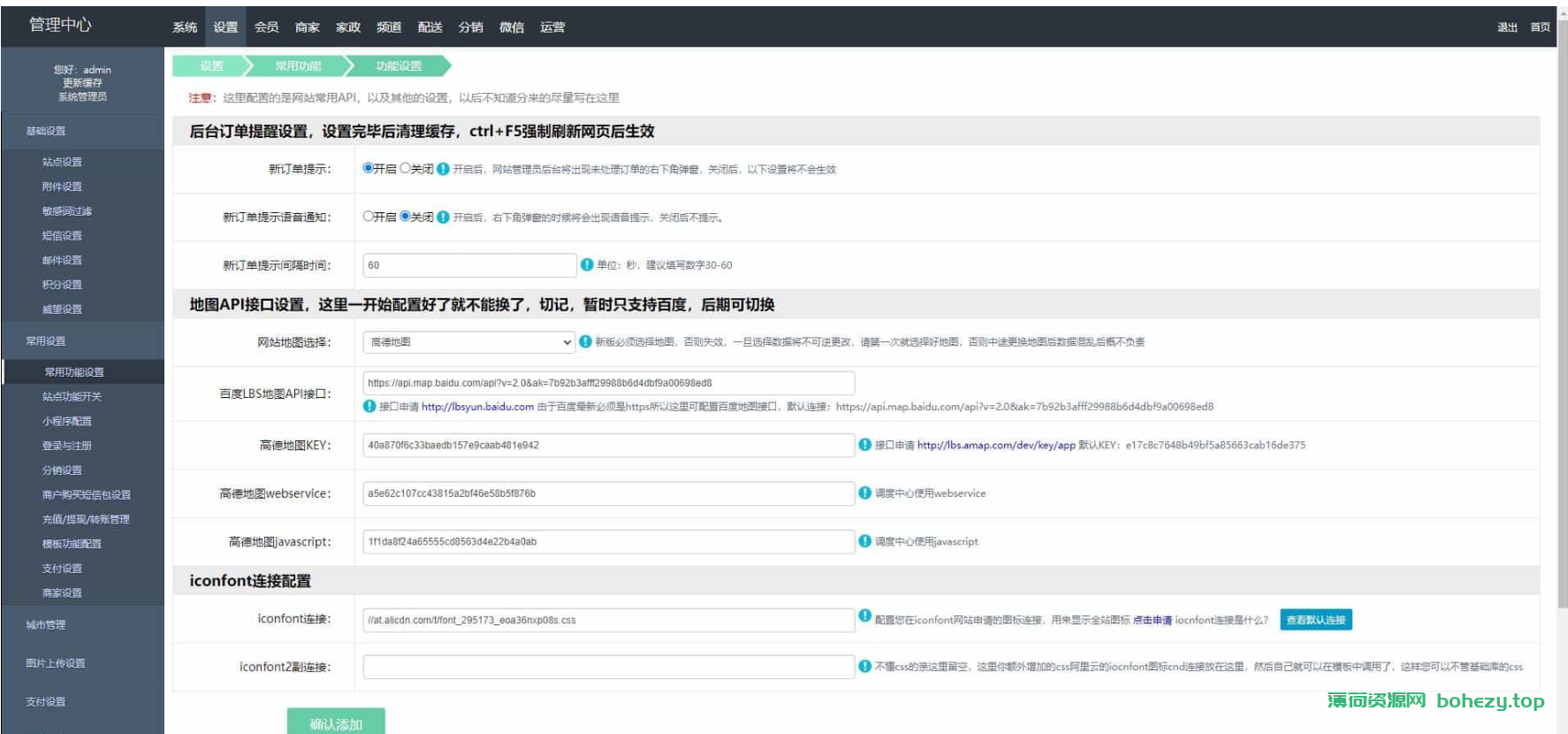This screenshot has height=734, width=1568.
Task: Click 点击申请 iconfont link
Action: click(1153, 620)
